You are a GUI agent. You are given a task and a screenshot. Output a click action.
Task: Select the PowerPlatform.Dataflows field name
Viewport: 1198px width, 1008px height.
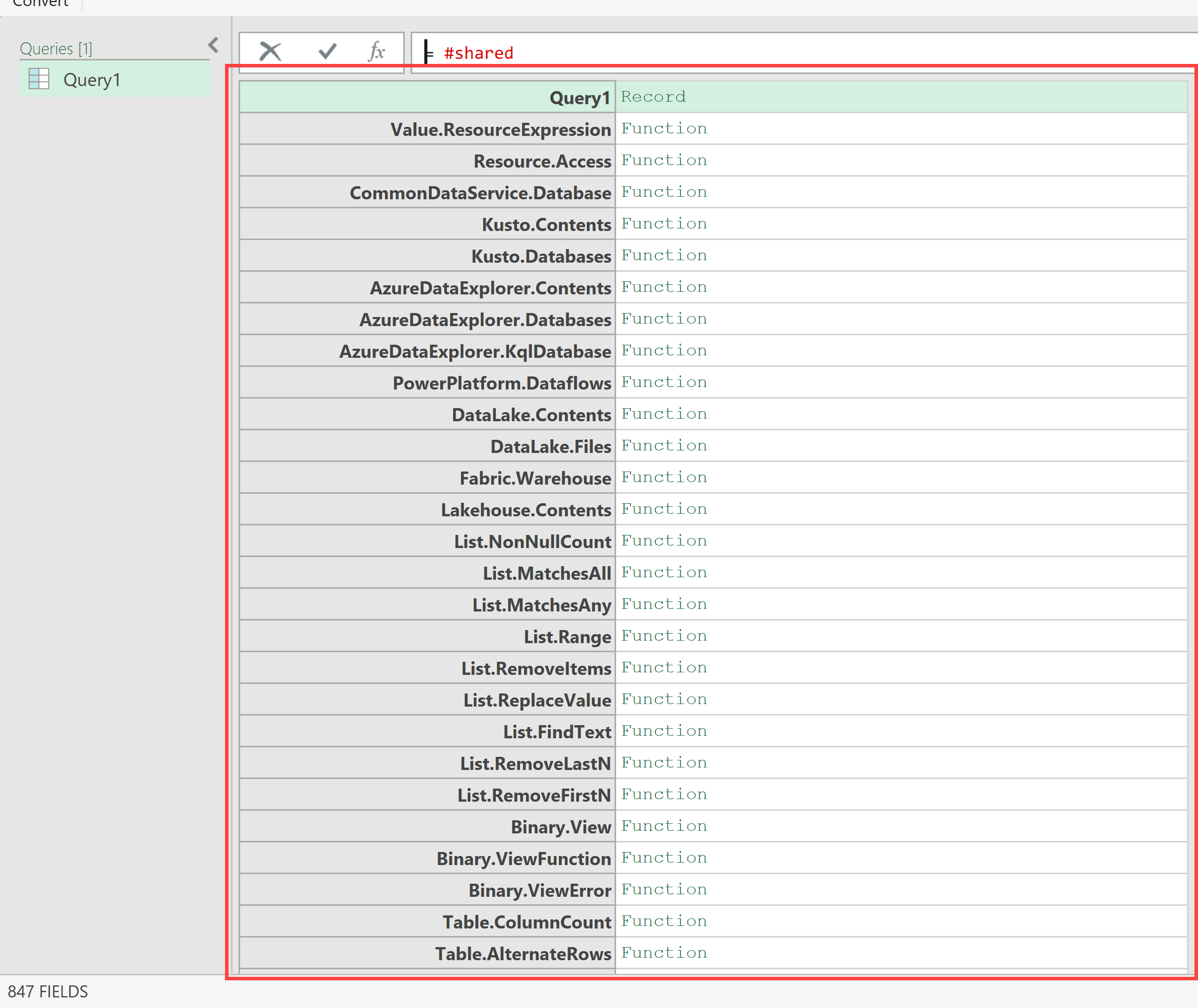(427, 383)
